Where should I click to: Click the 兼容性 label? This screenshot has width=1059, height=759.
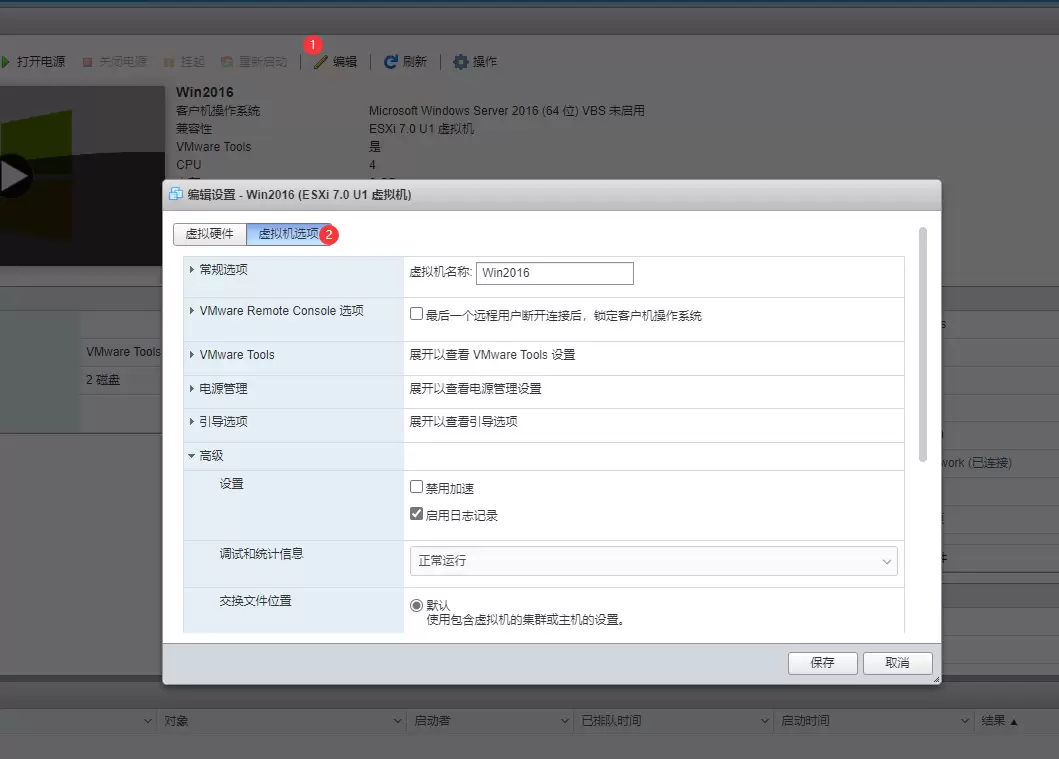194,129
